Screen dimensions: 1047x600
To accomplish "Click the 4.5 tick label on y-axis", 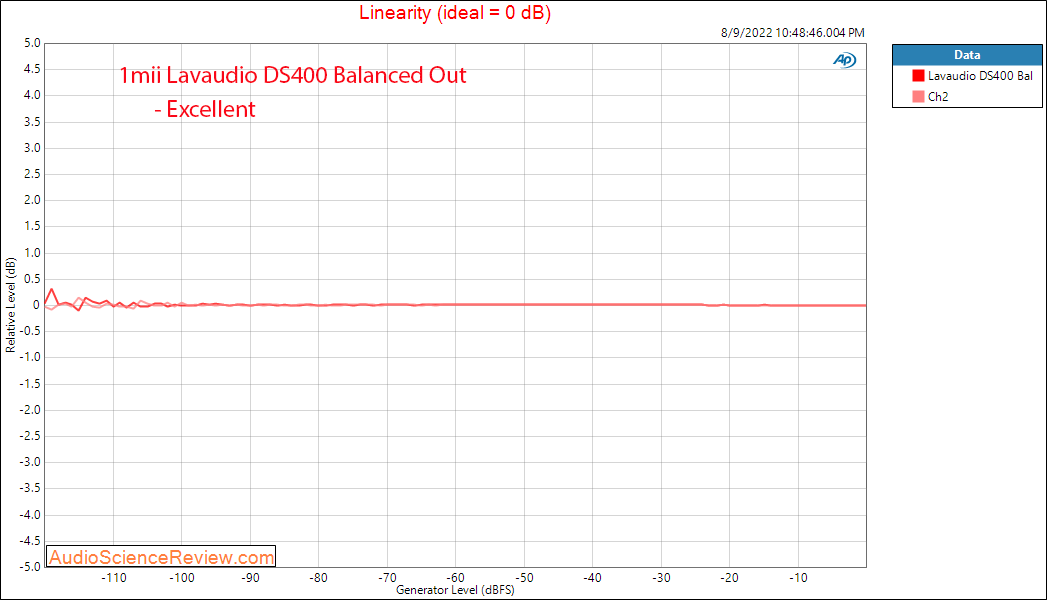I will [32, 69].
